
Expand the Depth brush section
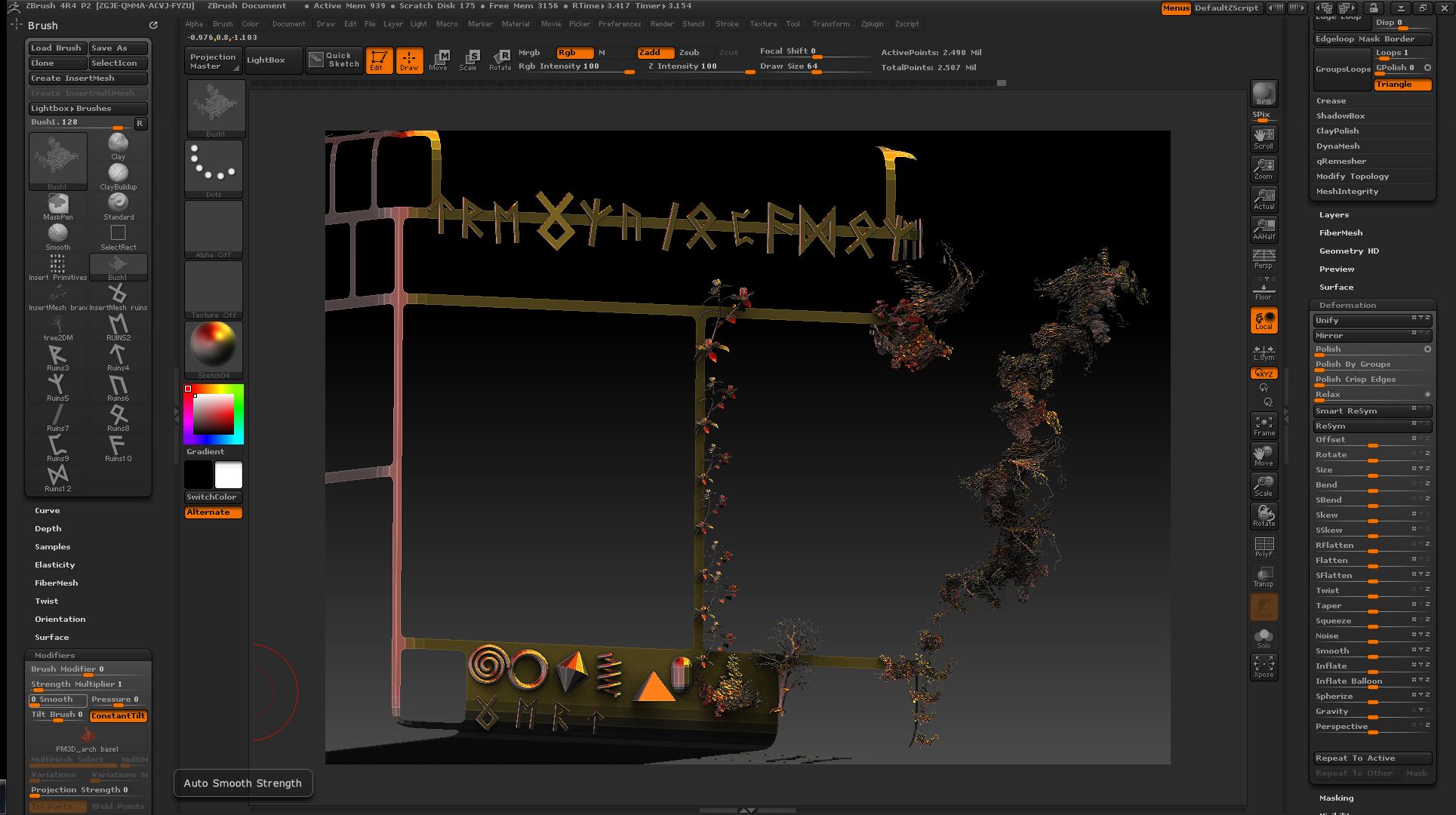tap(48, 529)
